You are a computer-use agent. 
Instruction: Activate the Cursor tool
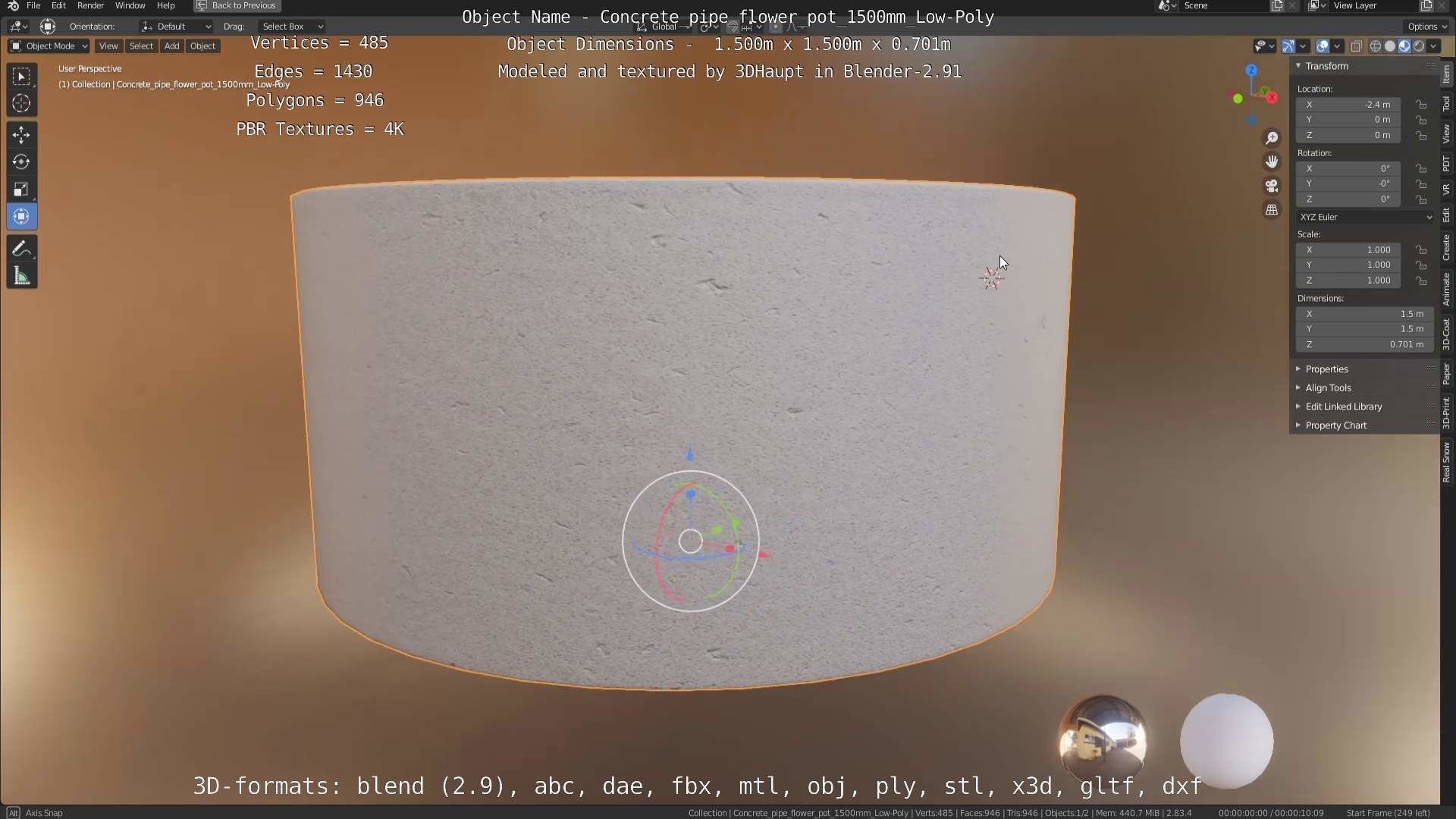point(21,104)
